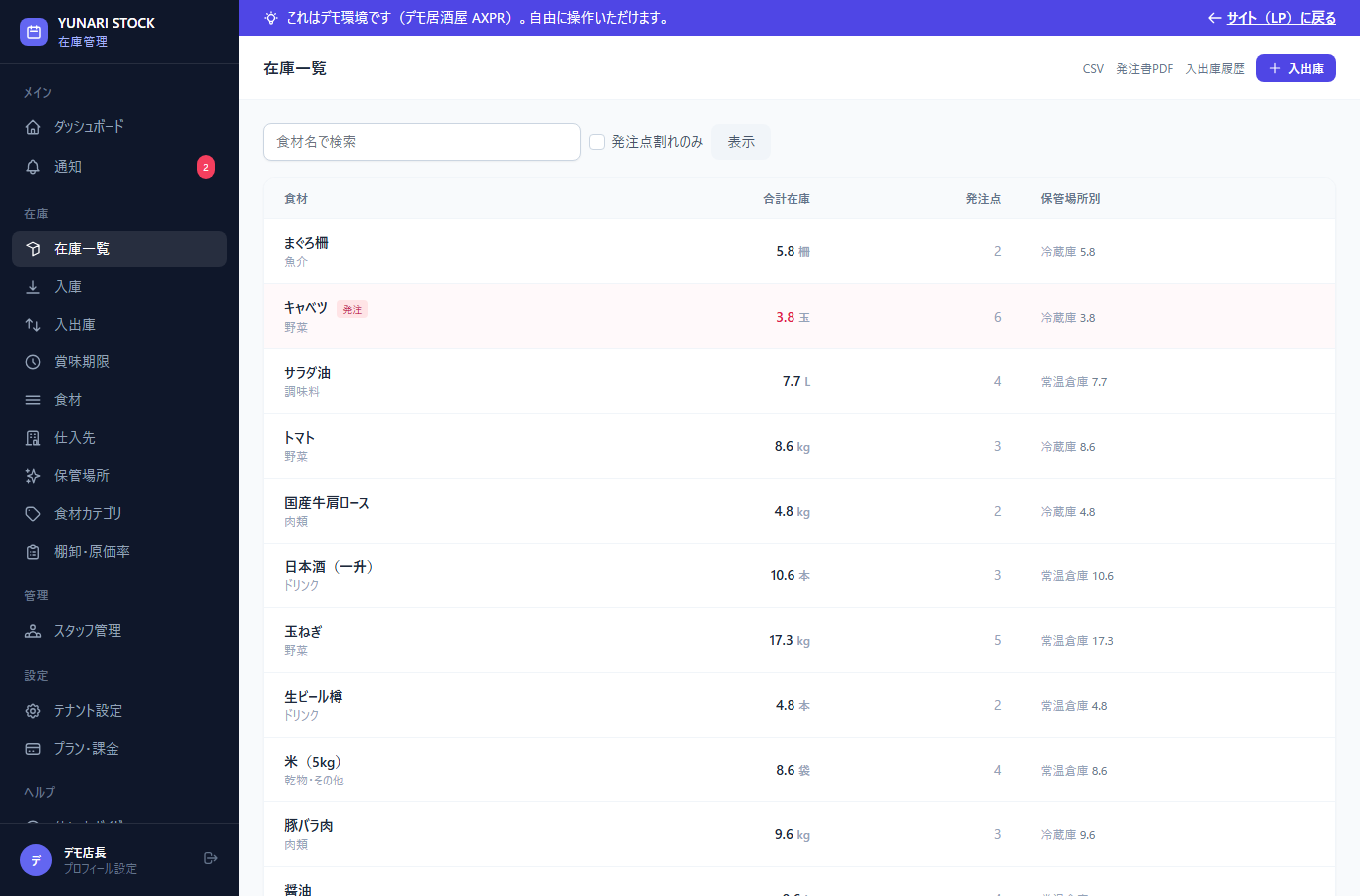Click the デ user avatar circle

coord(36,860)
